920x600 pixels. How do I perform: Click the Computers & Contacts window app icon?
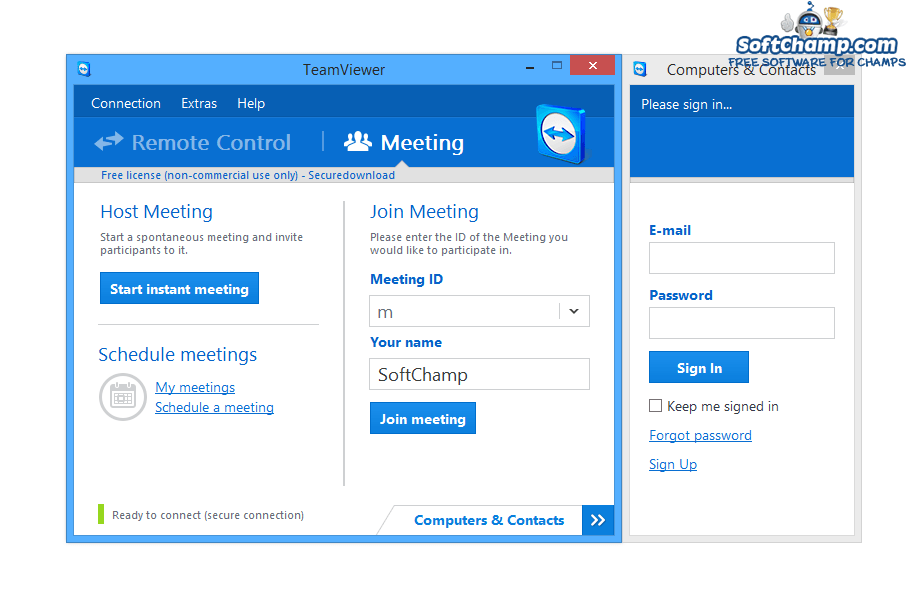(x=640, y=69)
